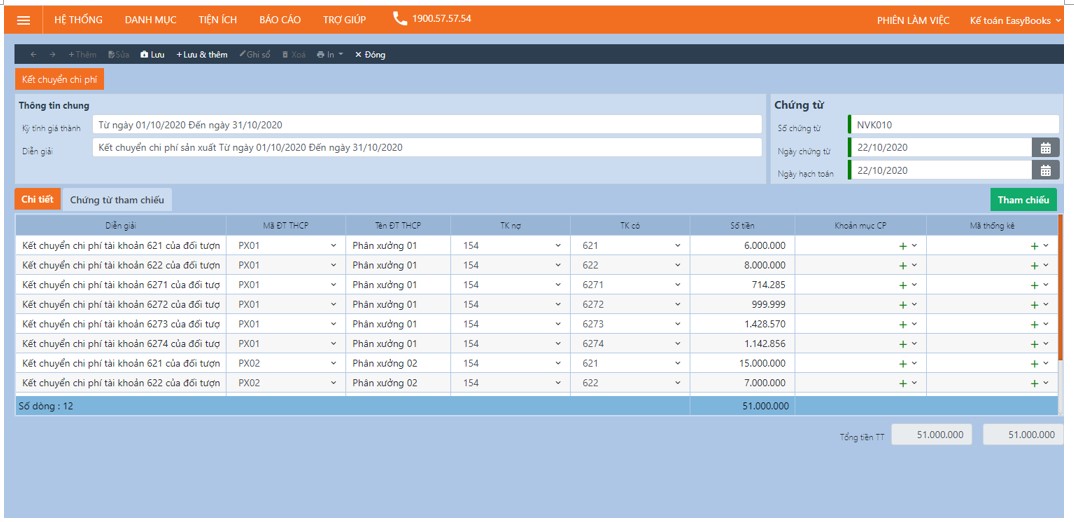Expand Mã ĐT THCP dropdown in 15.000.000 row
Image resolution: width=1074 pixels, height=522 pixels.
[333, 364]
